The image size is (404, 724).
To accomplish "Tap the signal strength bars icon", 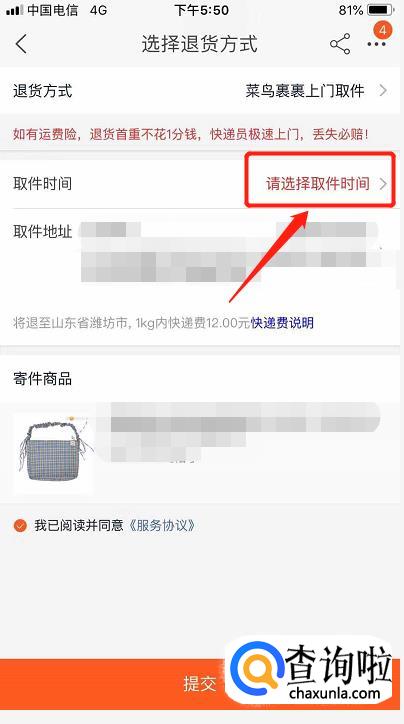I will tap(14, 10).
